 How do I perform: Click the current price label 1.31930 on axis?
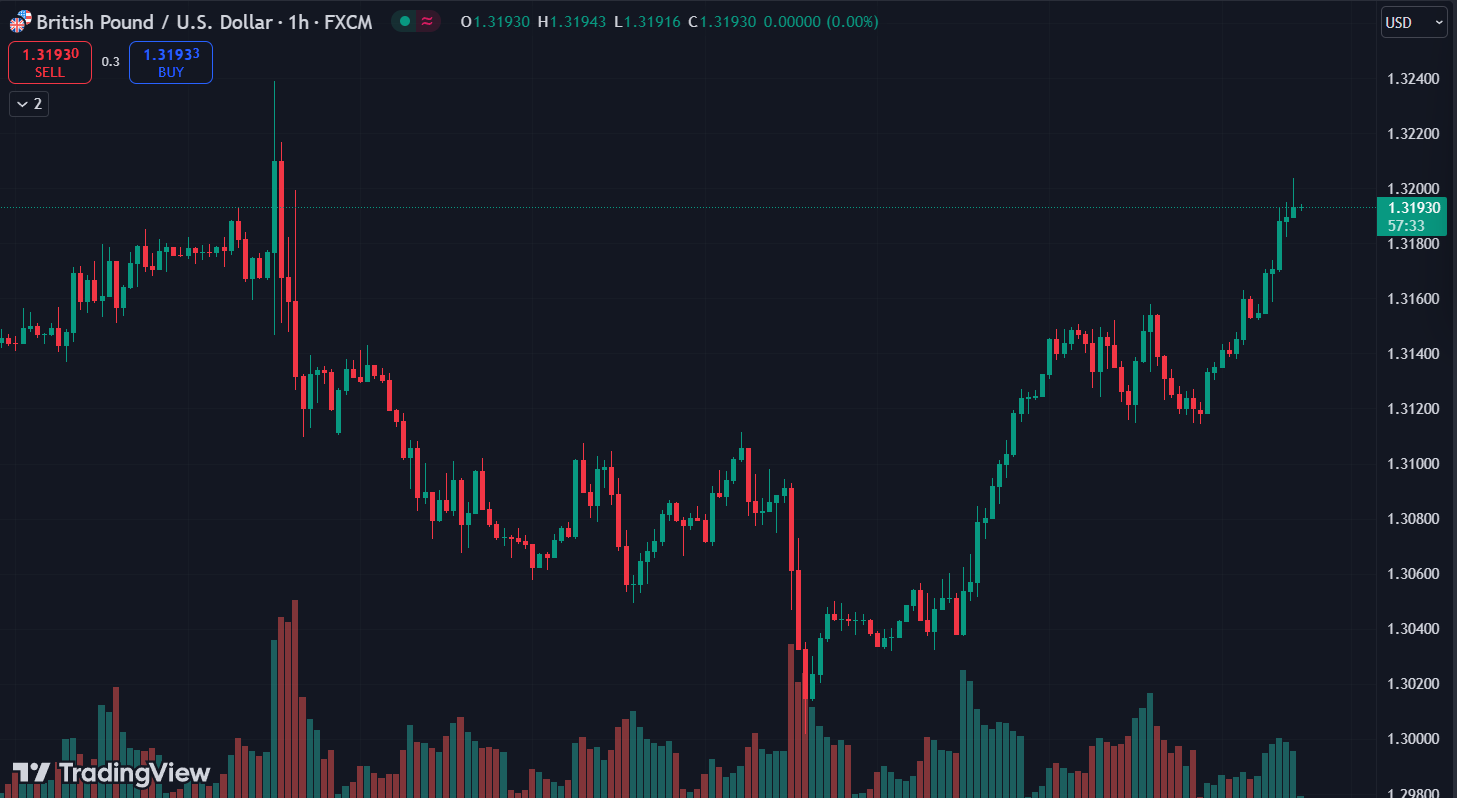point(1412,216)
